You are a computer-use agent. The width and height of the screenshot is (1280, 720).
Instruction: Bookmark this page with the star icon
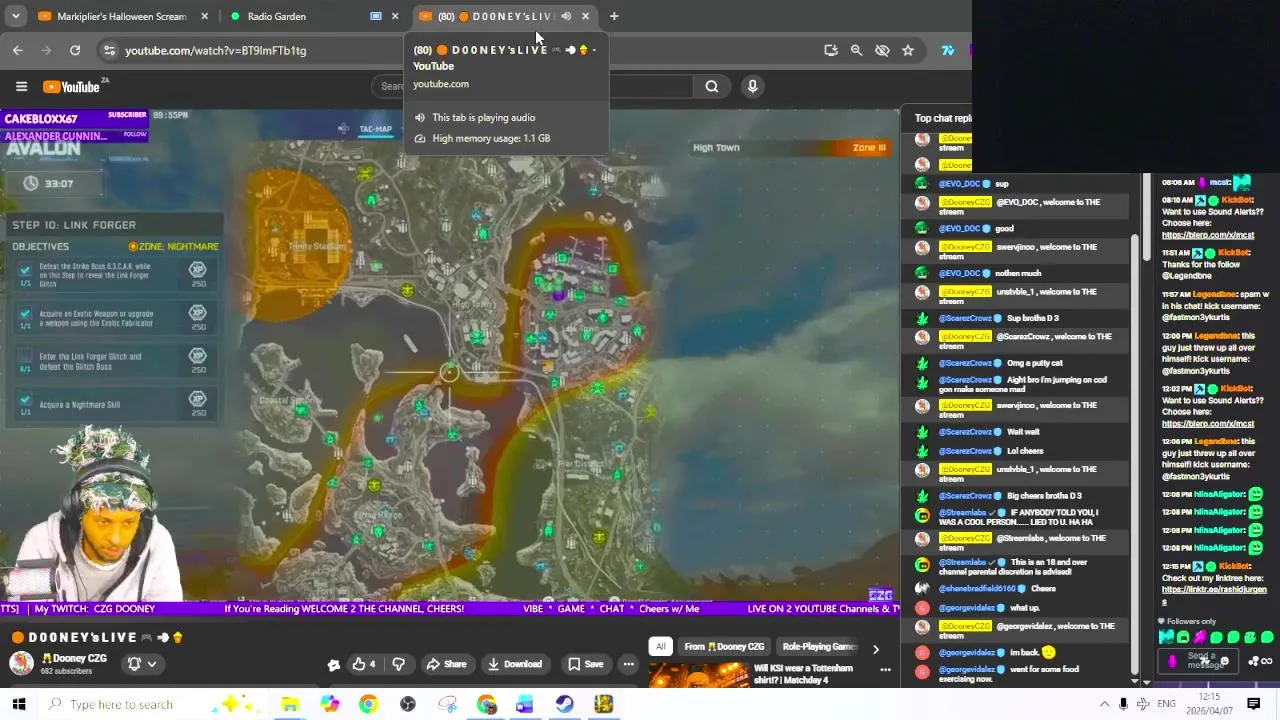tap(908, 50)
